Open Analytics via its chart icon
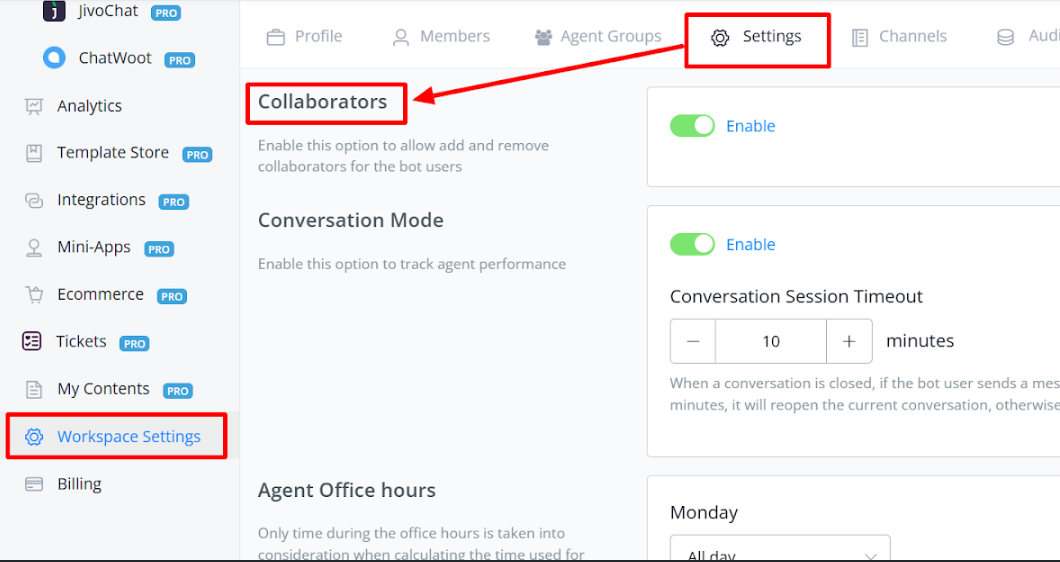This screenshot has width=1060, height=562. 34,106
